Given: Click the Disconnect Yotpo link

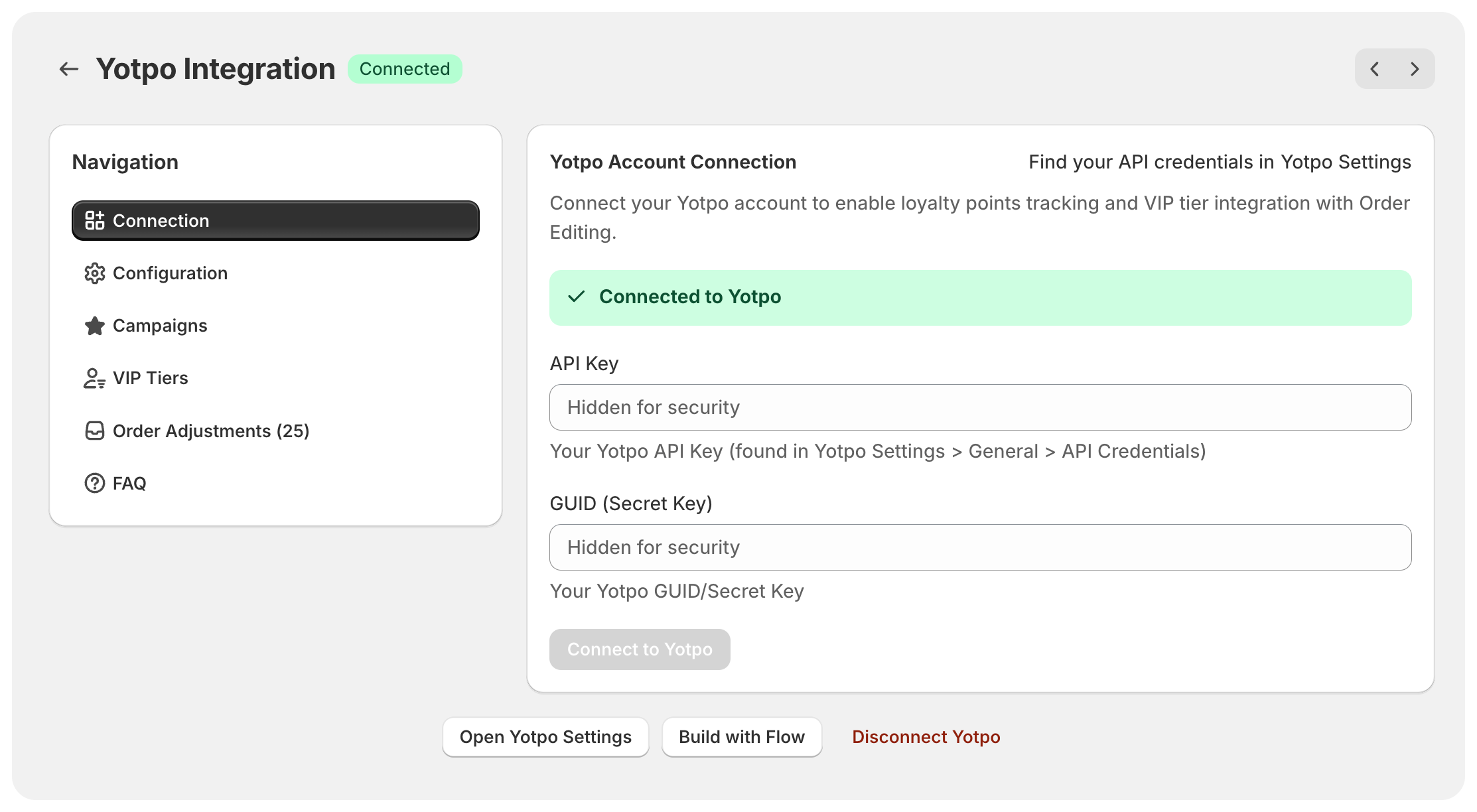Looking at the screenshot, I should [x=926, y=737].
